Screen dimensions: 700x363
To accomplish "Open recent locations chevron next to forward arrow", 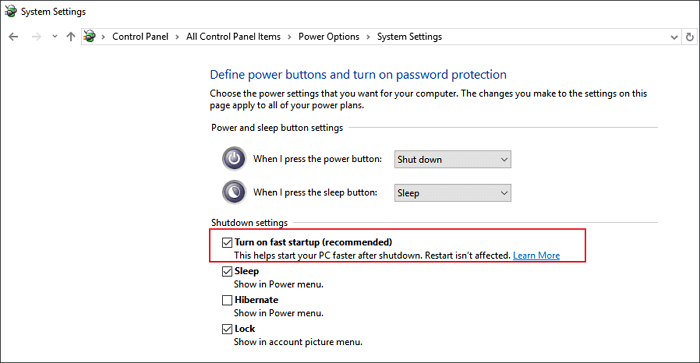I will pos(54,37).
